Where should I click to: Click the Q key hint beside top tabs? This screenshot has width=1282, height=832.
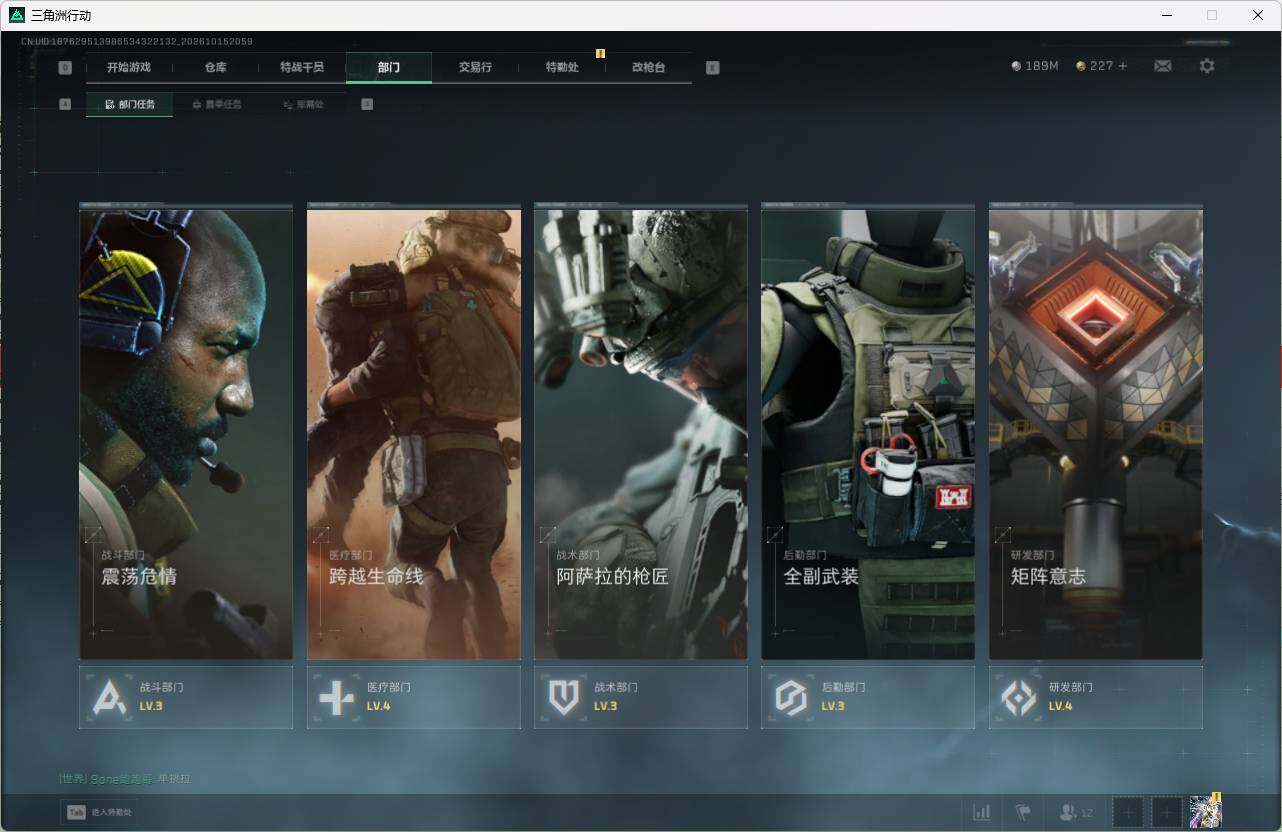[x=65, y=68]
